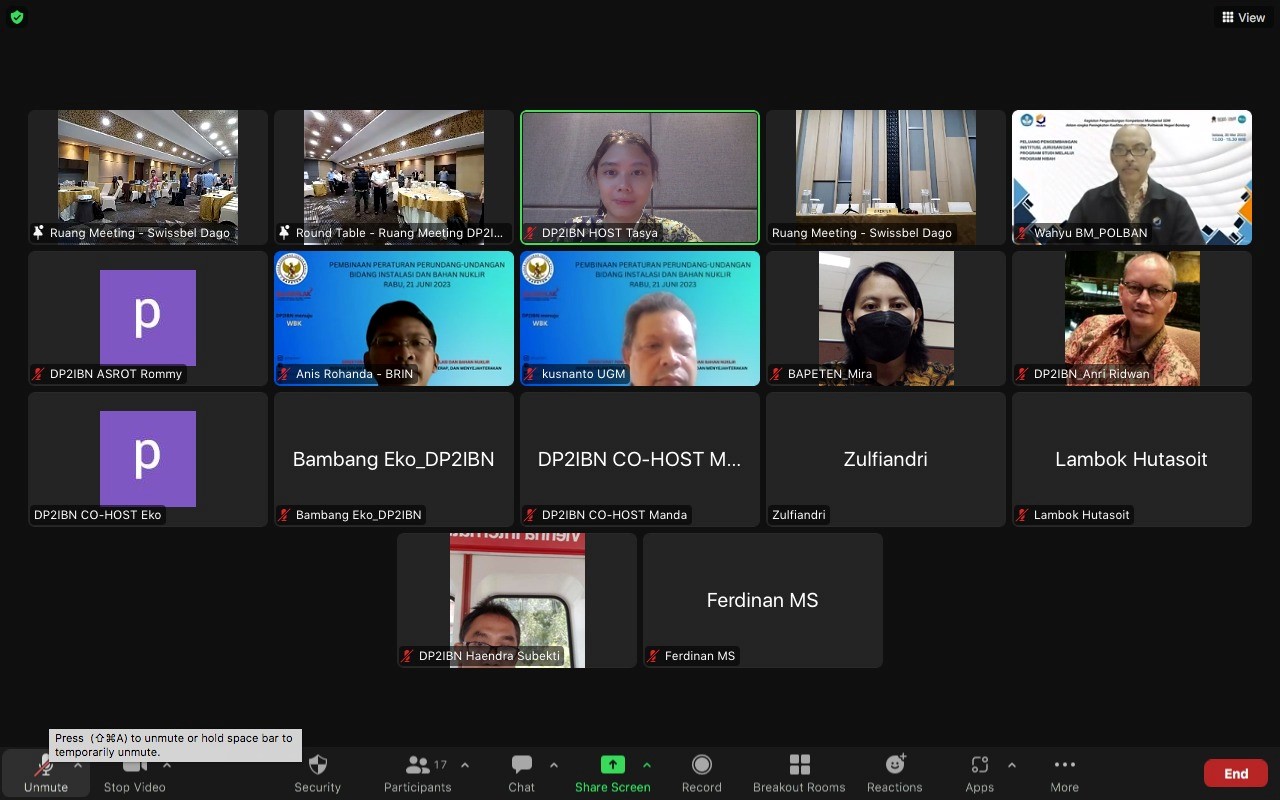The height and width of the screenshot is (800, 1280).
Task: Click the green encryption shield icon
Action: coord(17,17)
